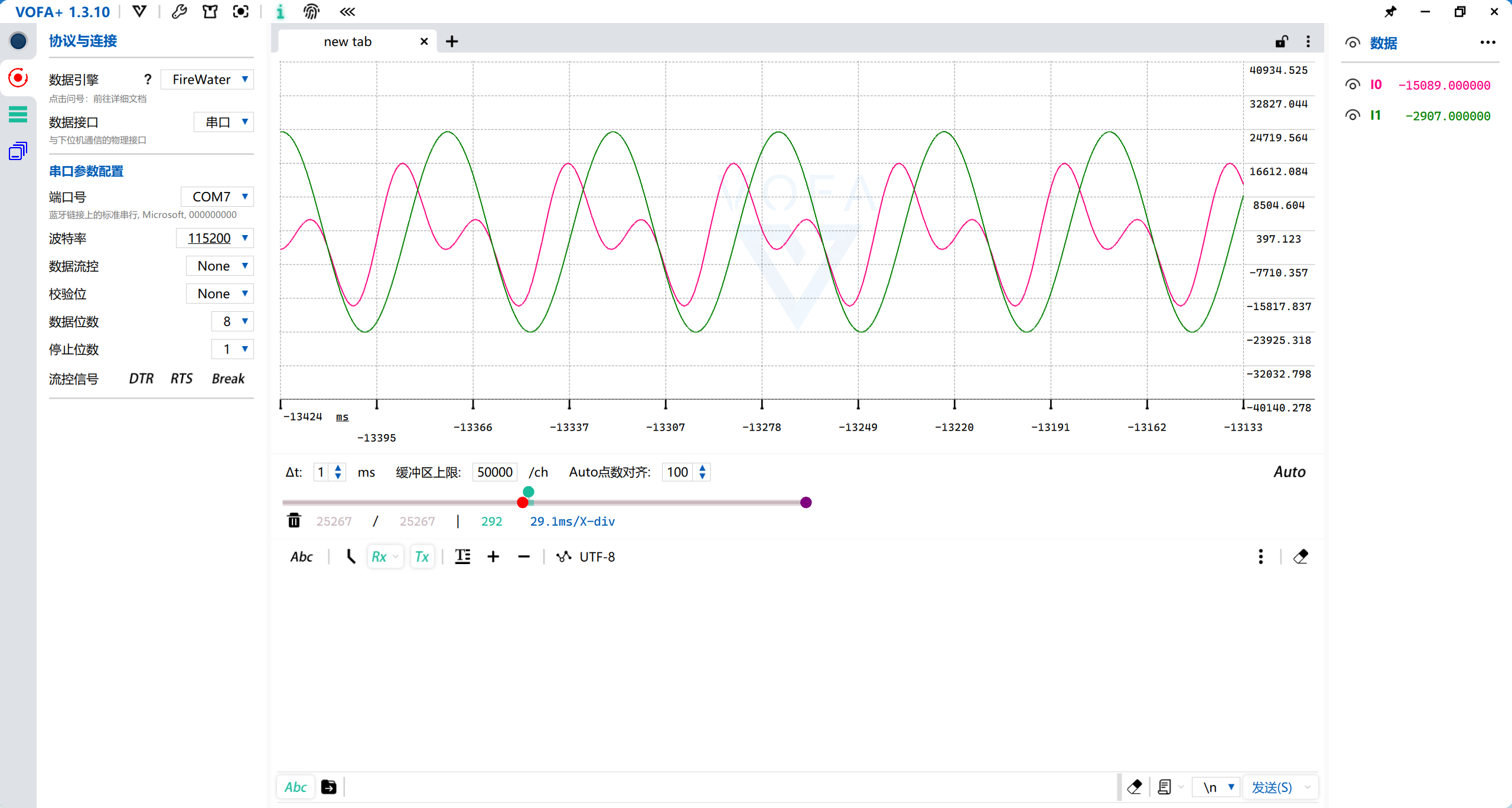Open the protocol and connection record icon
The image size is (1512, 808).
point(18,77)
